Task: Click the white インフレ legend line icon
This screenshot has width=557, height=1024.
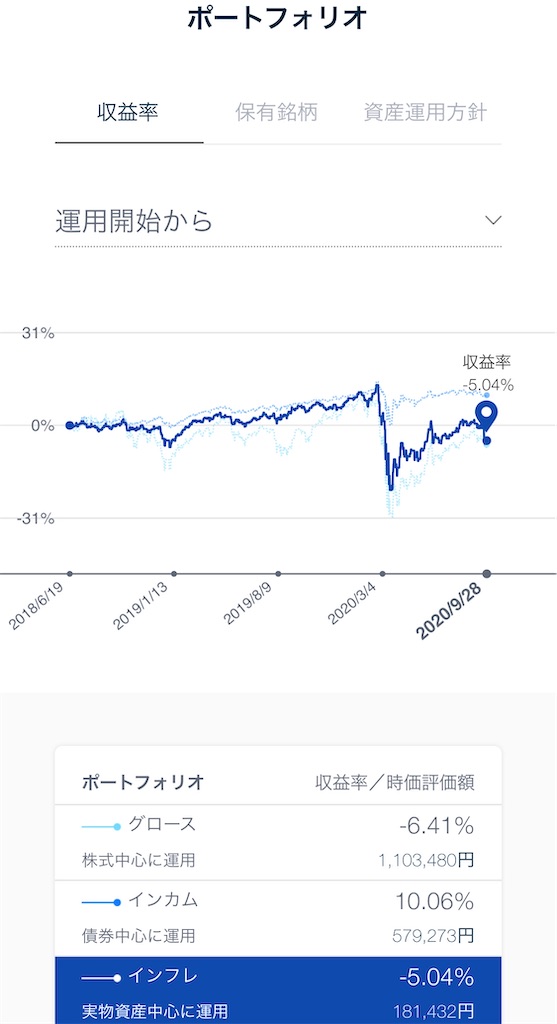Action: click(x=101, y=978)
